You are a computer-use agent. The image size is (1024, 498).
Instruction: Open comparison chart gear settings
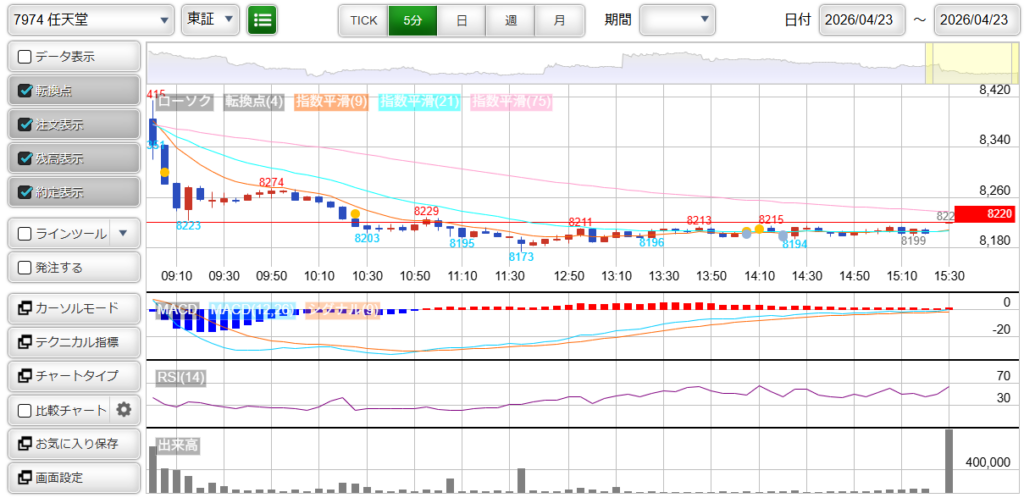tap(124, 409)
